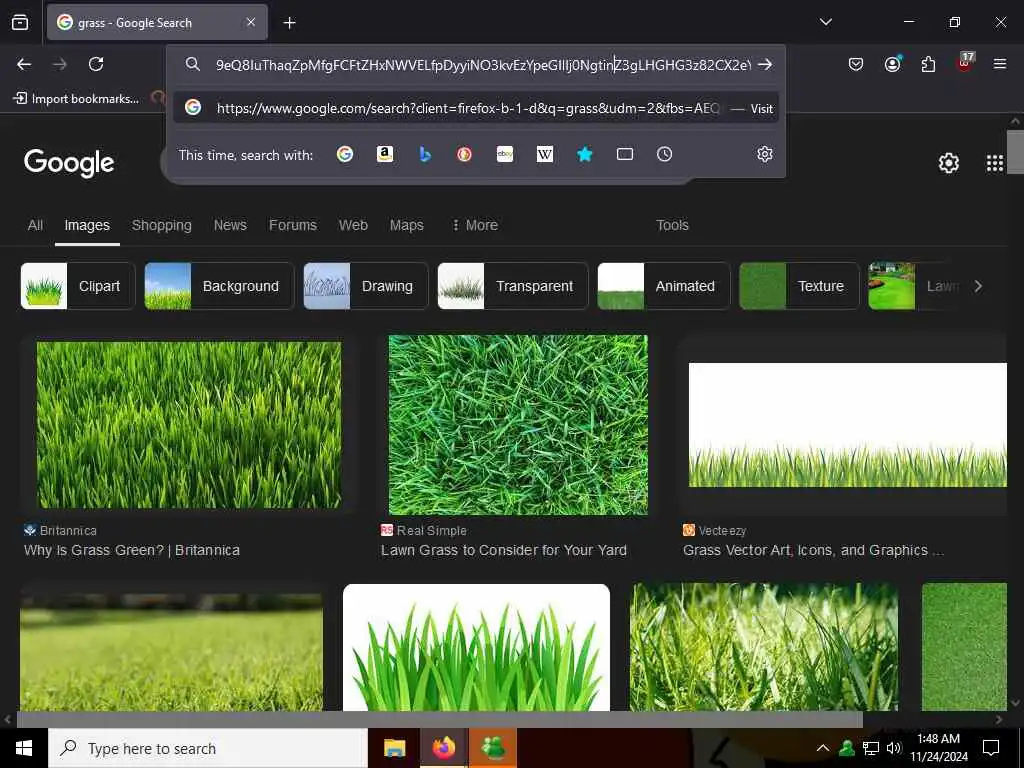
Task: Switch to the Shopping tab
Action: [x=161, y=225]
